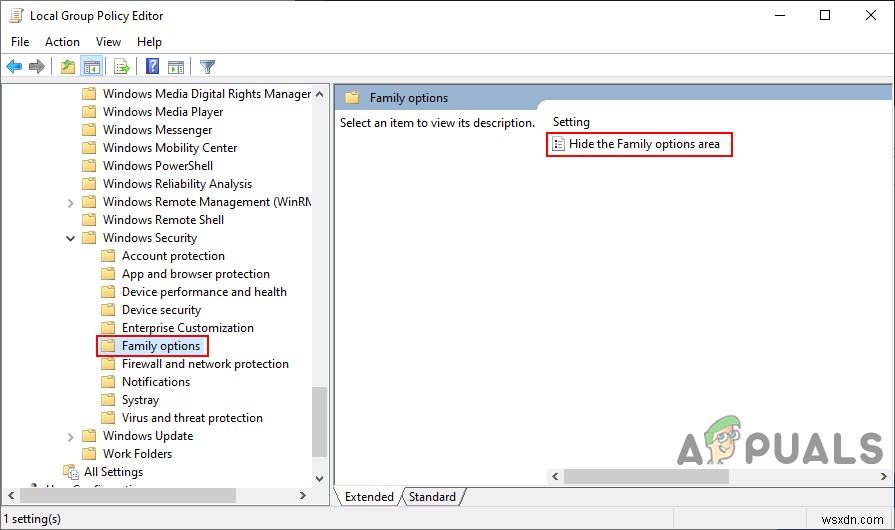This screenshot has width=895, height=530.
Task: Select Systray in the tree
Action: [140, 400]
